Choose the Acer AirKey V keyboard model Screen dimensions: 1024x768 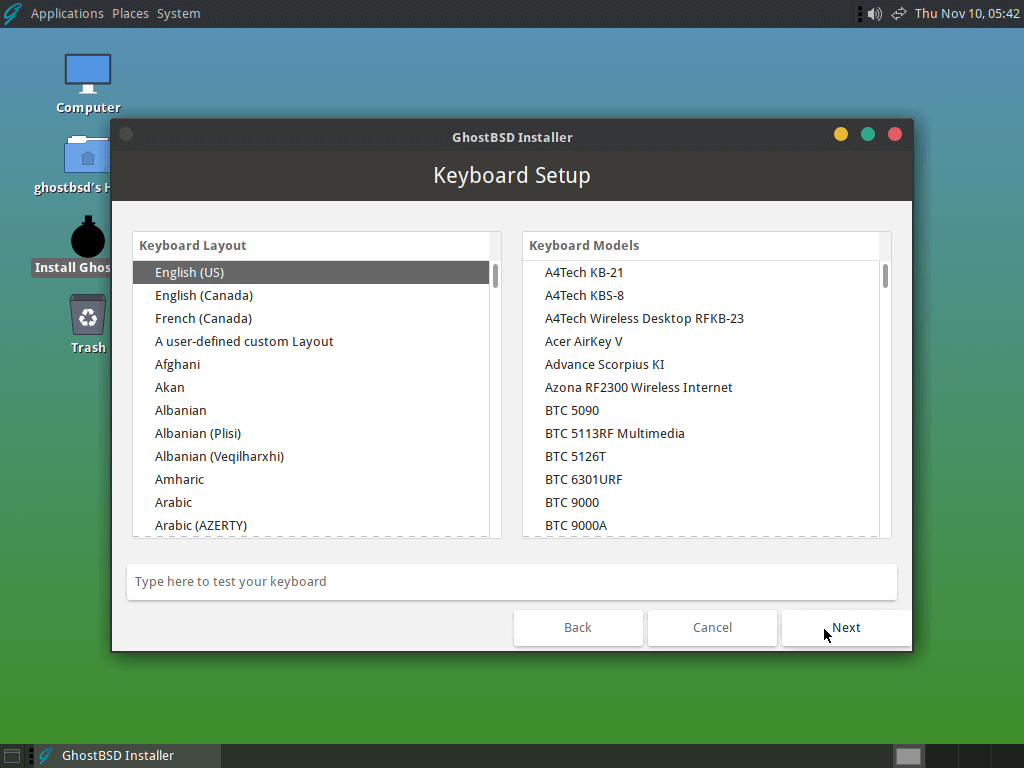[583, 342]
